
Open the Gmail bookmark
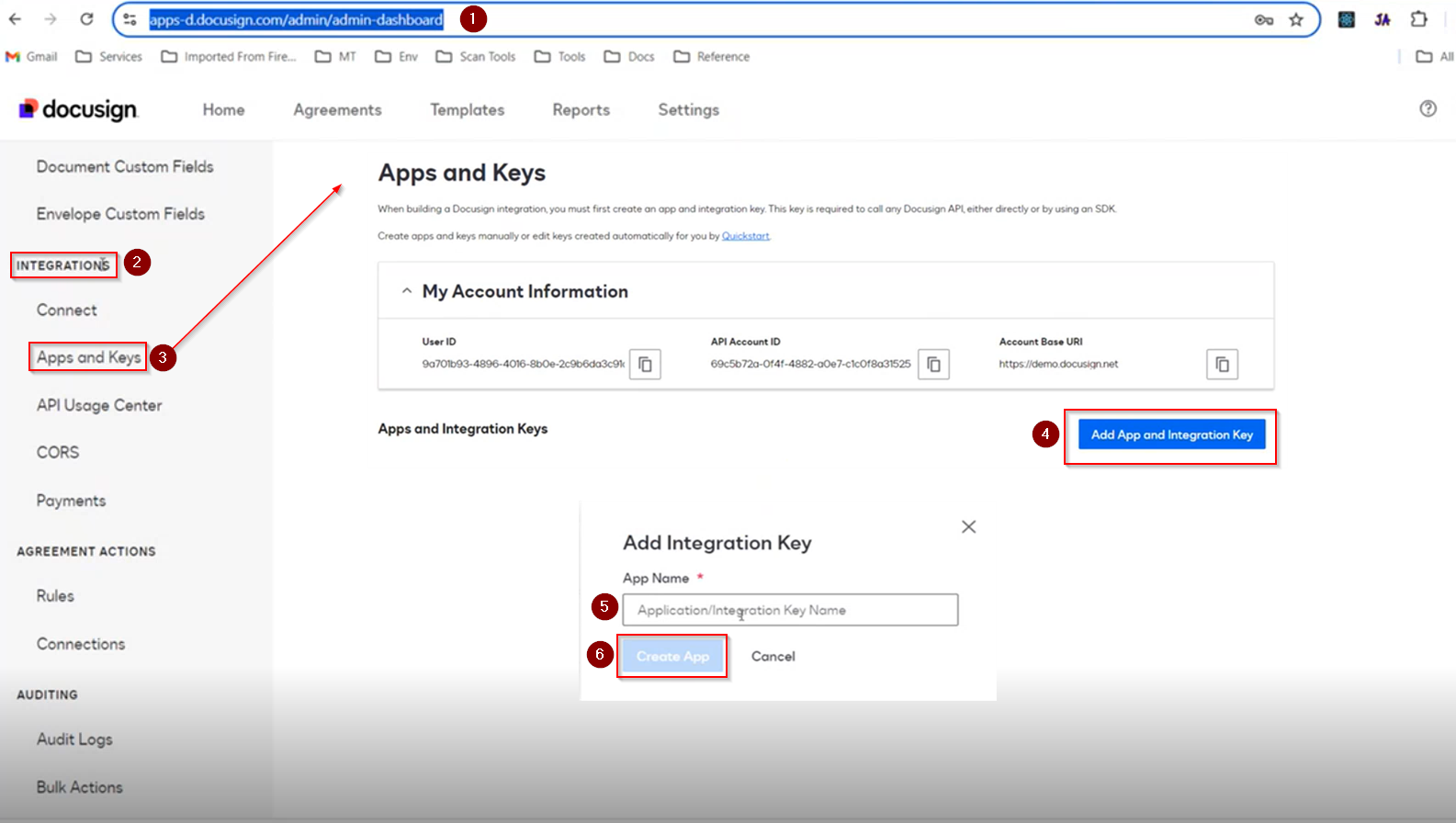(x=31, y=57)
